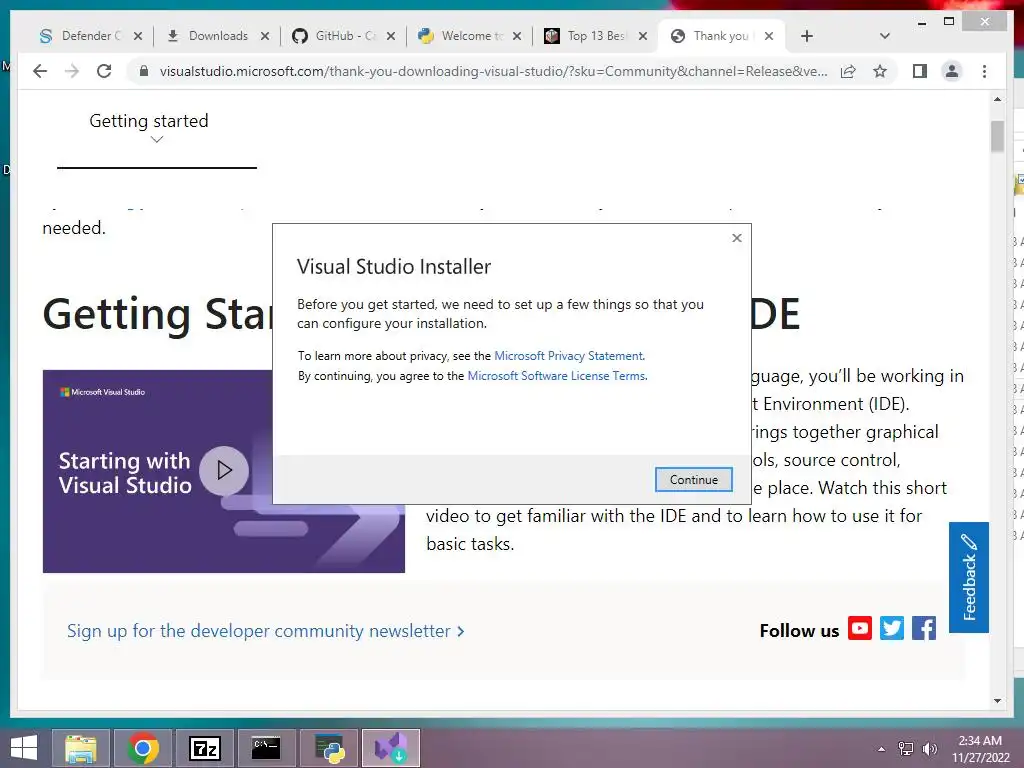Open the Microsoft Privacy Statement link
This screenshot has width=1024, height=768.
[x=569, y=356]
